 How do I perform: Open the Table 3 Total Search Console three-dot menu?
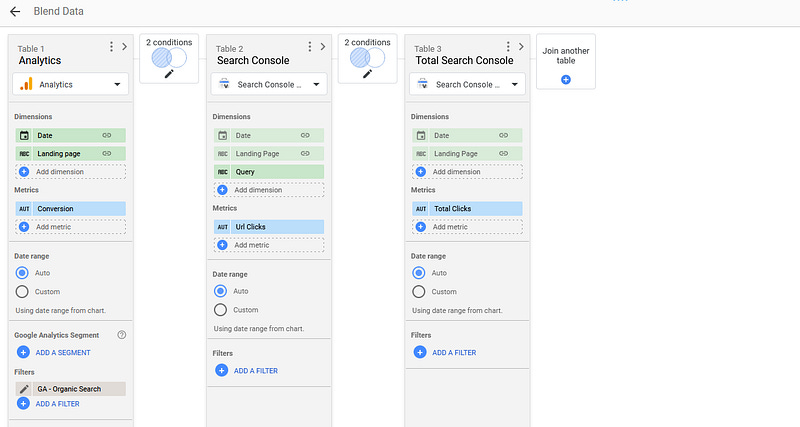tap(508, 47)
